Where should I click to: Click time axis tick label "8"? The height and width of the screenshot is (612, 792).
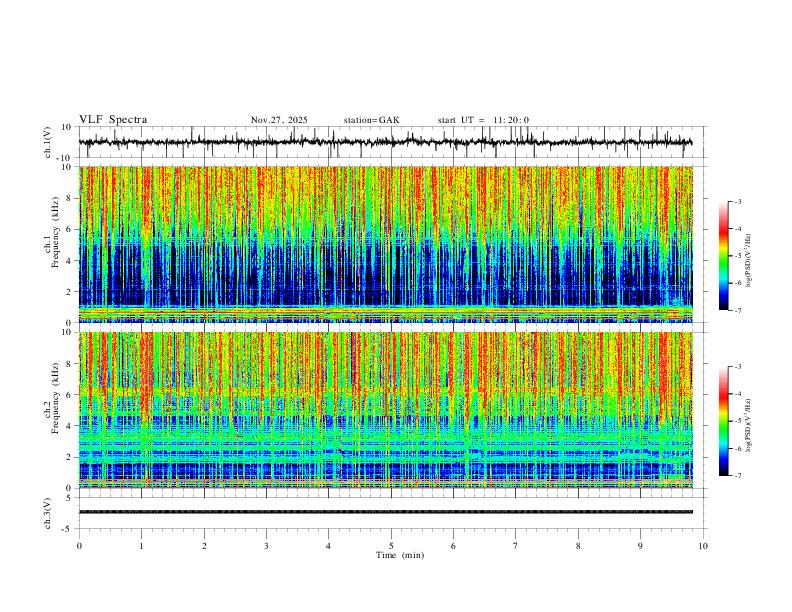pyautogui.click(x=578, y=546)
